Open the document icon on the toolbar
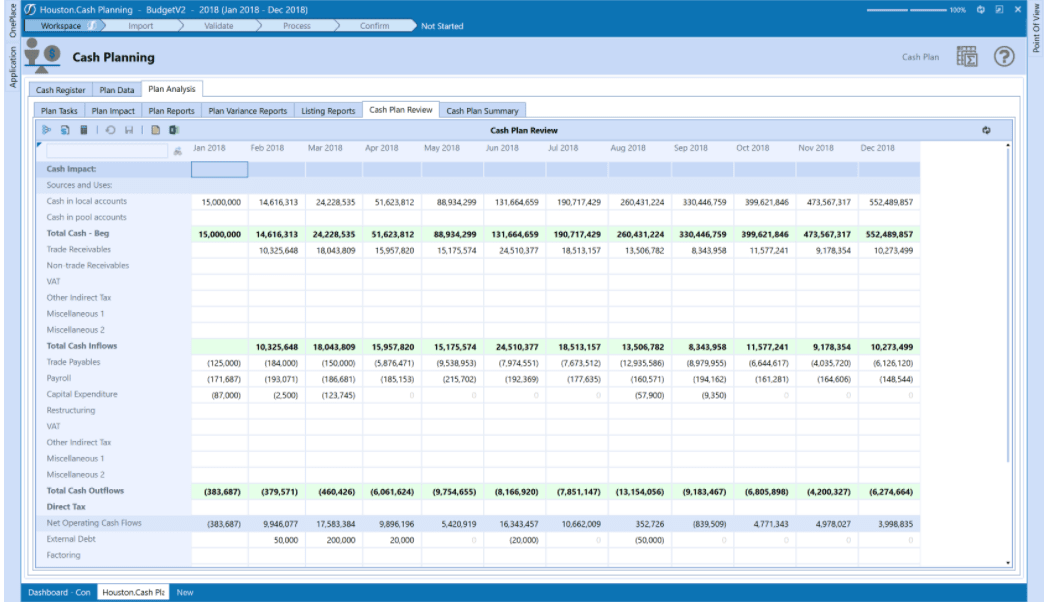 click(x=156, y=129)
